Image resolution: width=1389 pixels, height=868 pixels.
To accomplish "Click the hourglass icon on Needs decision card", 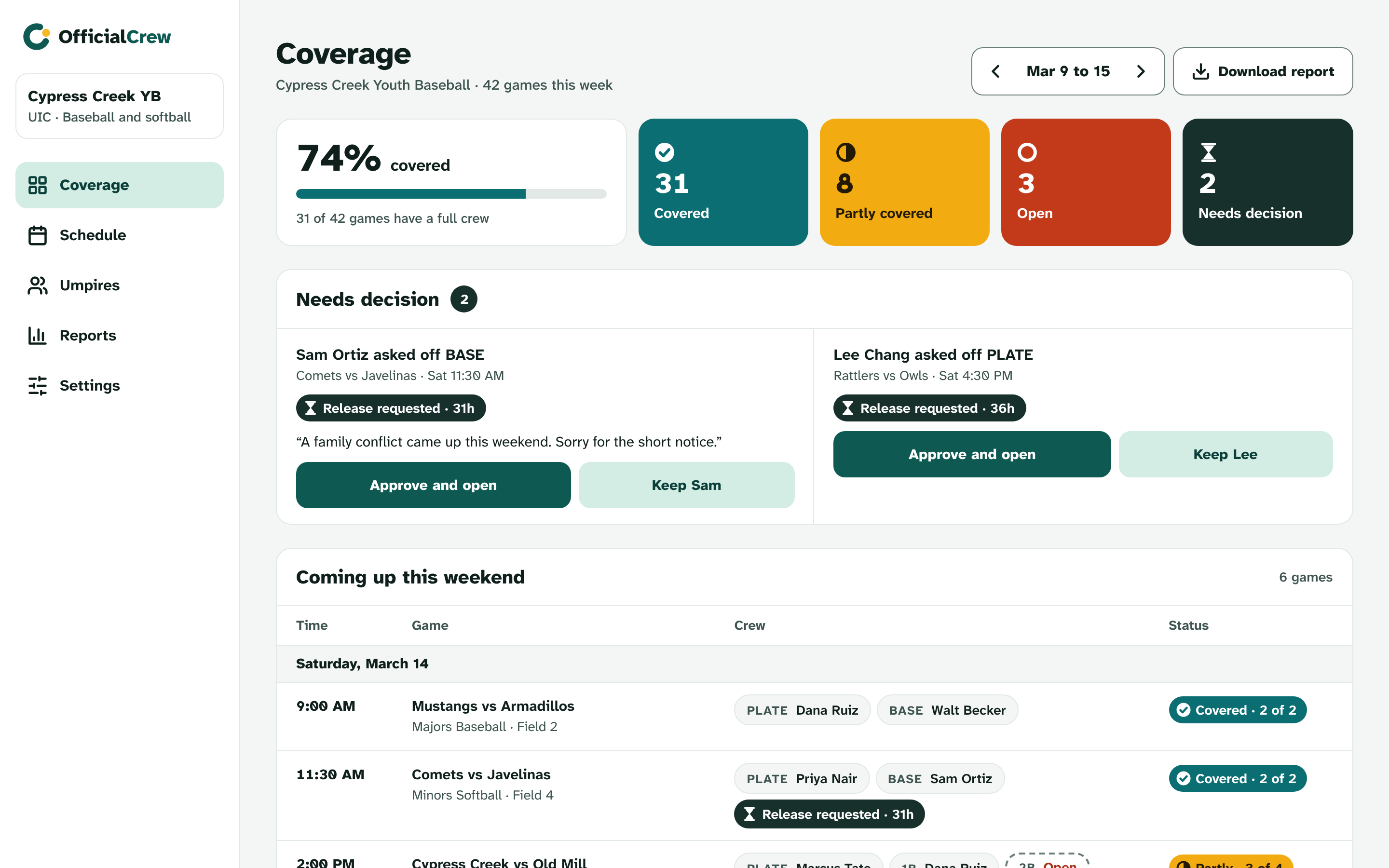I will point(1208,152).
